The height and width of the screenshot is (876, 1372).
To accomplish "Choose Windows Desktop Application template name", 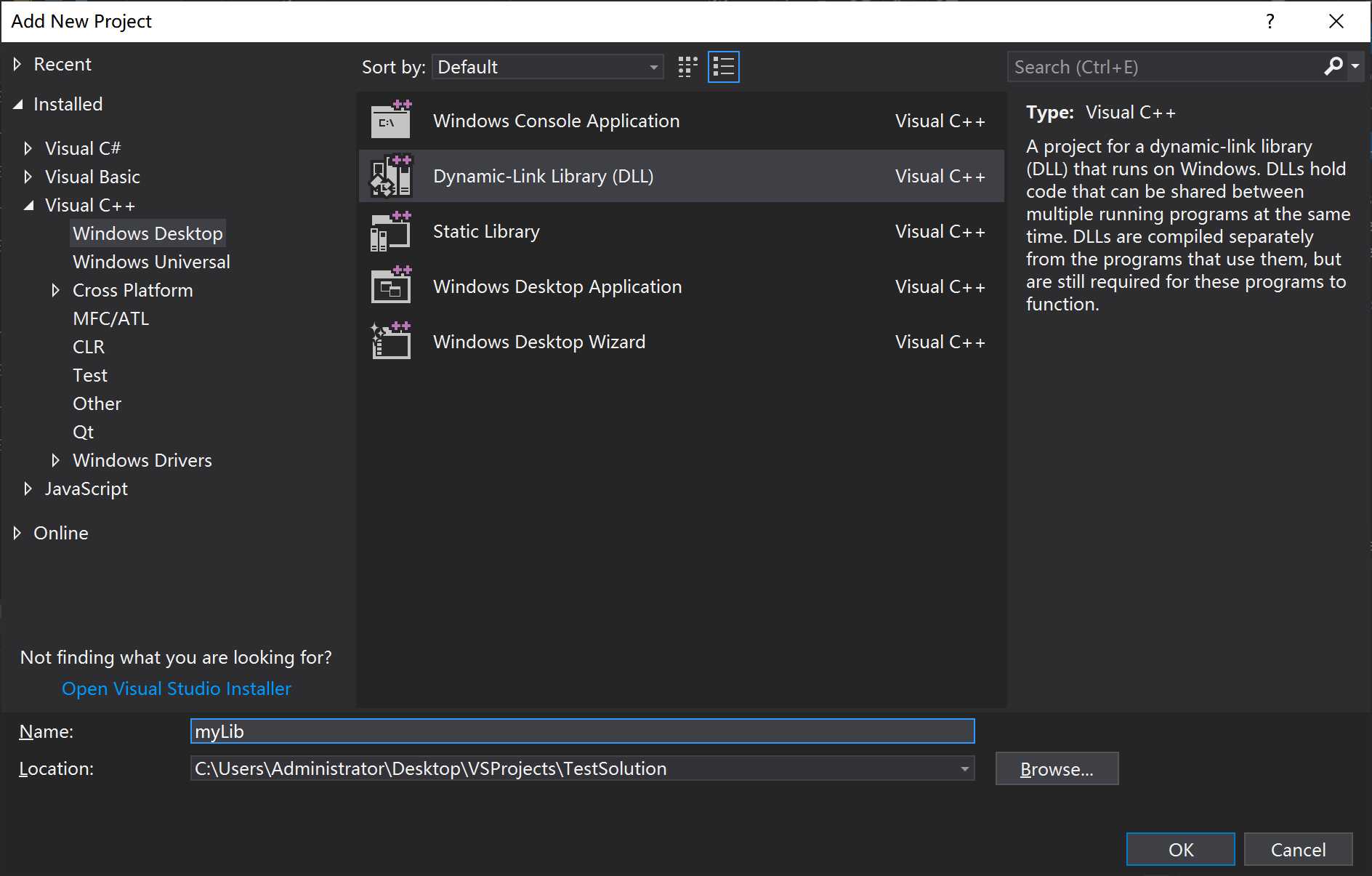I will tap(557, 286).
